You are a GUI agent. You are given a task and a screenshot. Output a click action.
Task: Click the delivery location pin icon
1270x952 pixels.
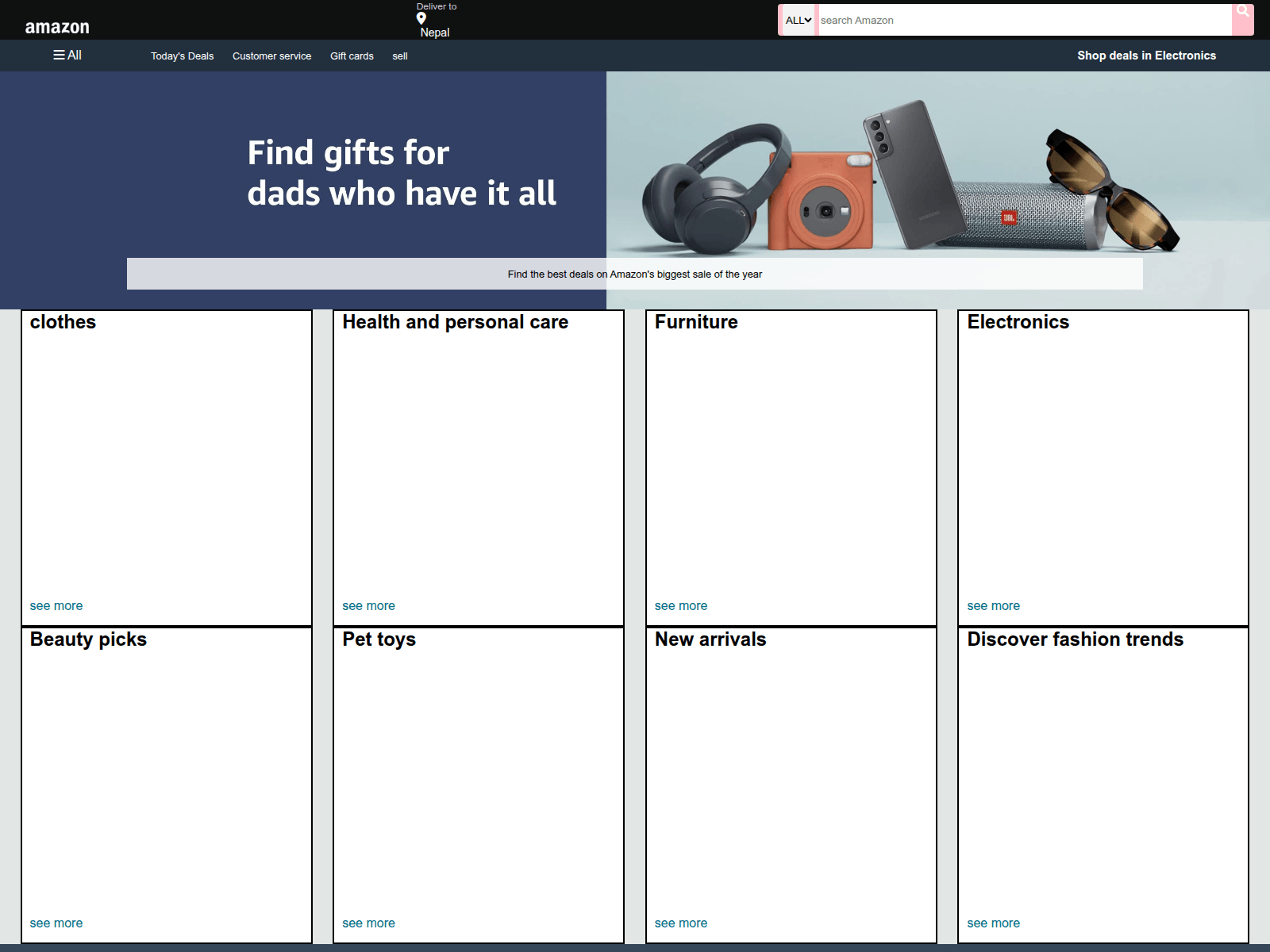(421, 18)
